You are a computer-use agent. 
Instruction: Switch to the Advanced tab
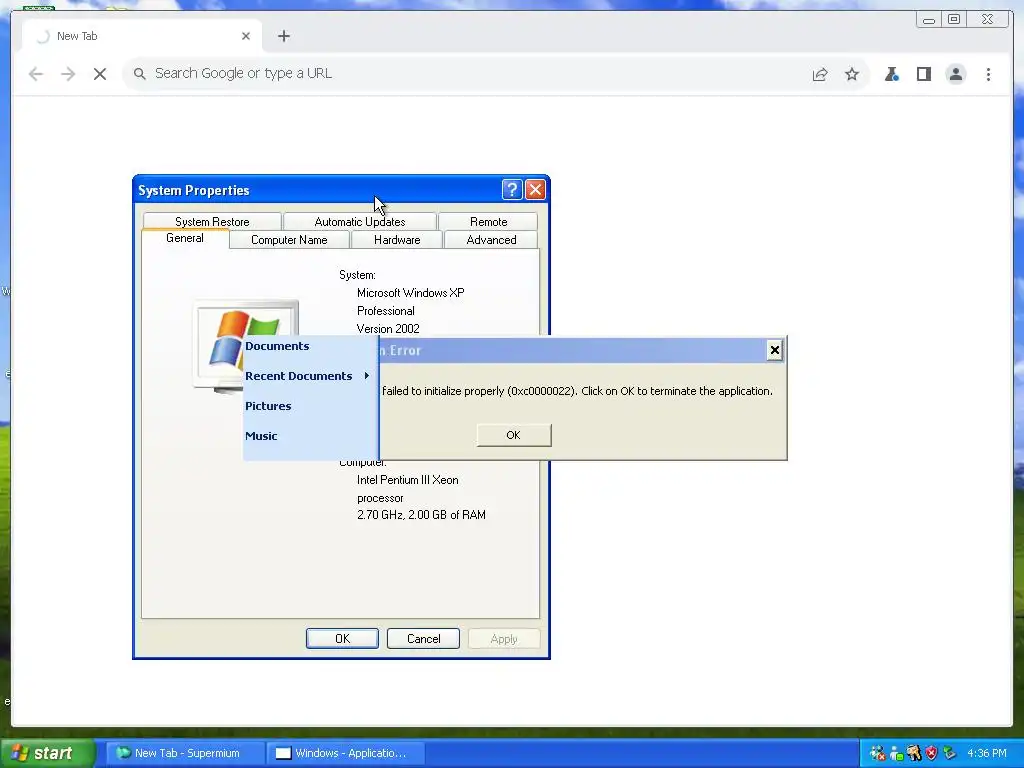tap(491, 240)
